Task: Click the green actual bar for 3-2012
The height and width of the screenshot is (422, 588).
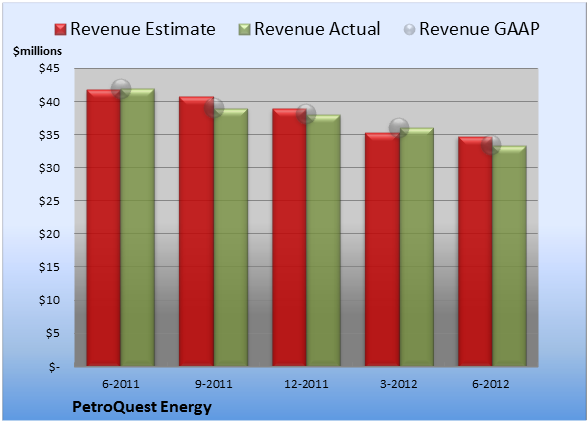Action: click(416, 247)
